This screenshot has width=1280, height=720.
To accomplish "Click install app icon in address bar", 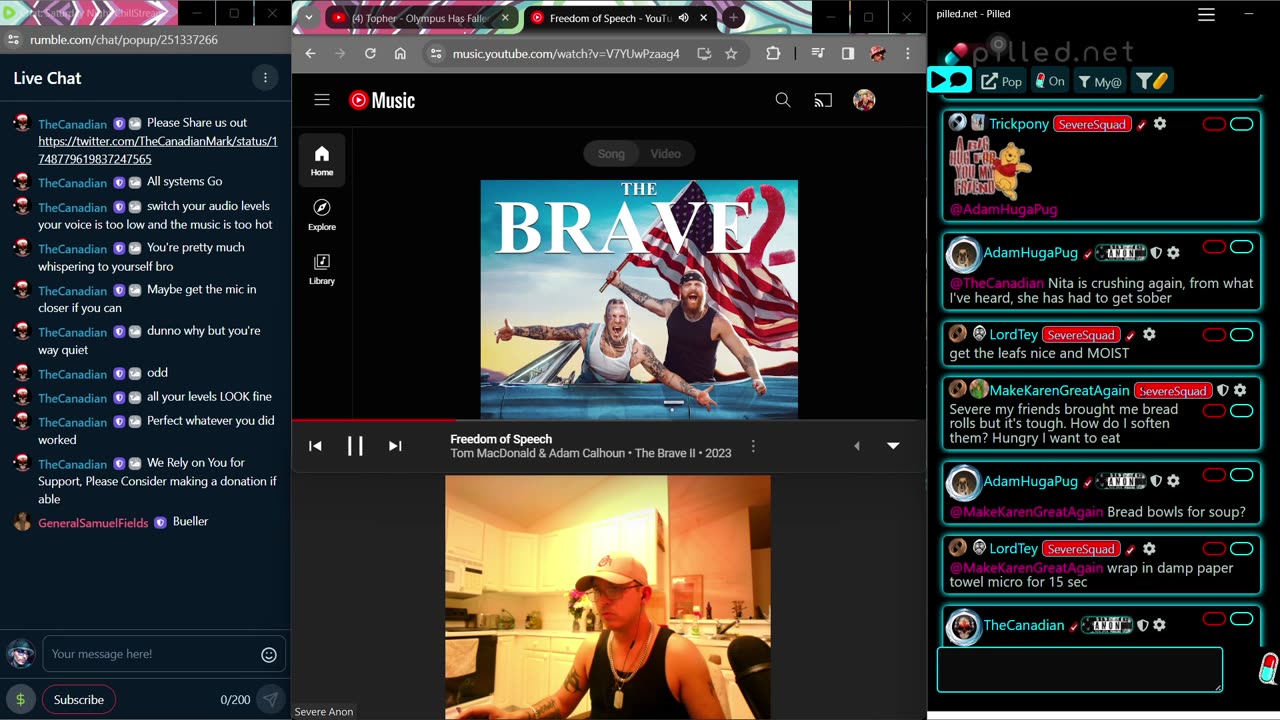I will [x=704, y=54].
